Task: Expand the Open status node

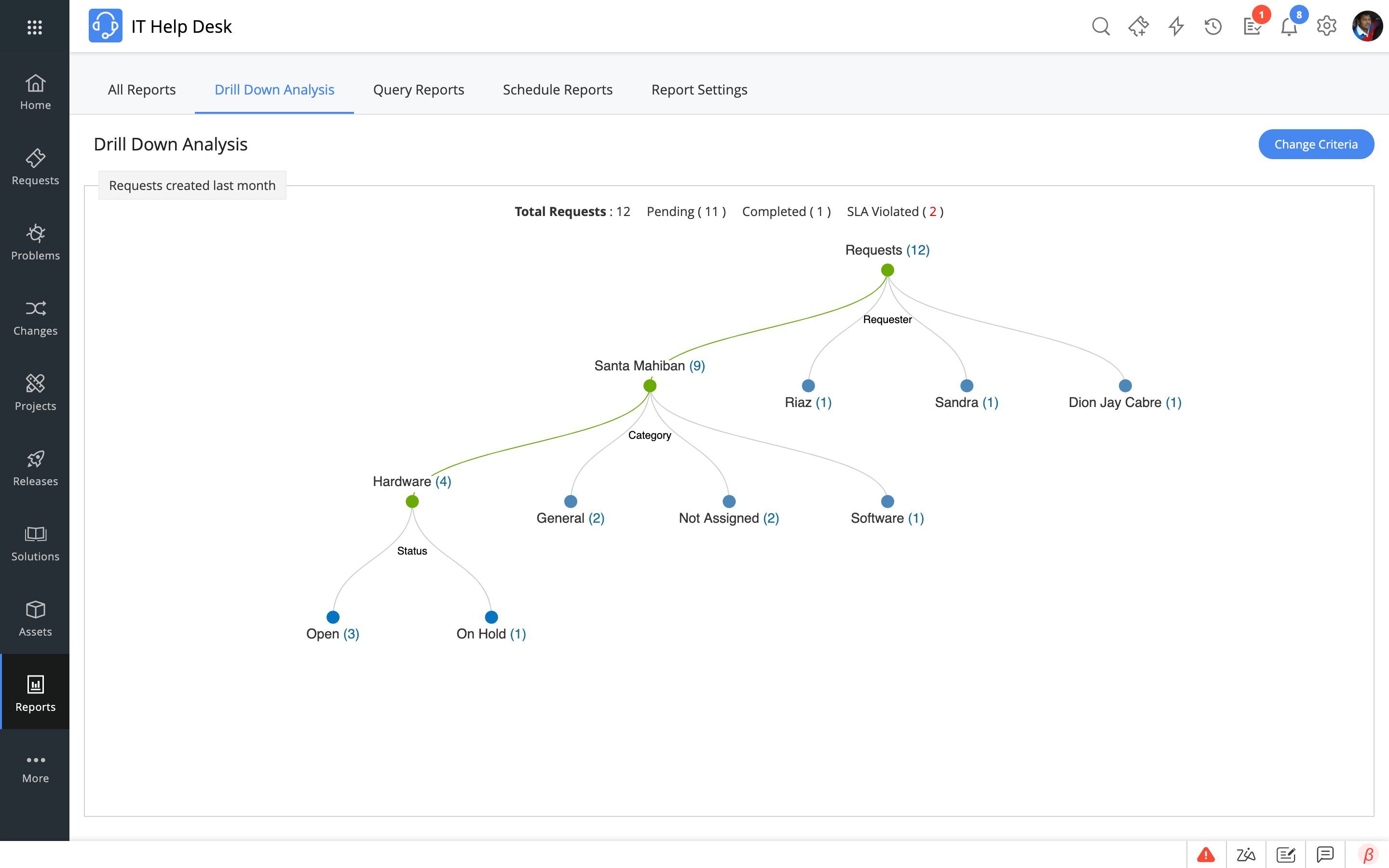Action: (333, 617)
